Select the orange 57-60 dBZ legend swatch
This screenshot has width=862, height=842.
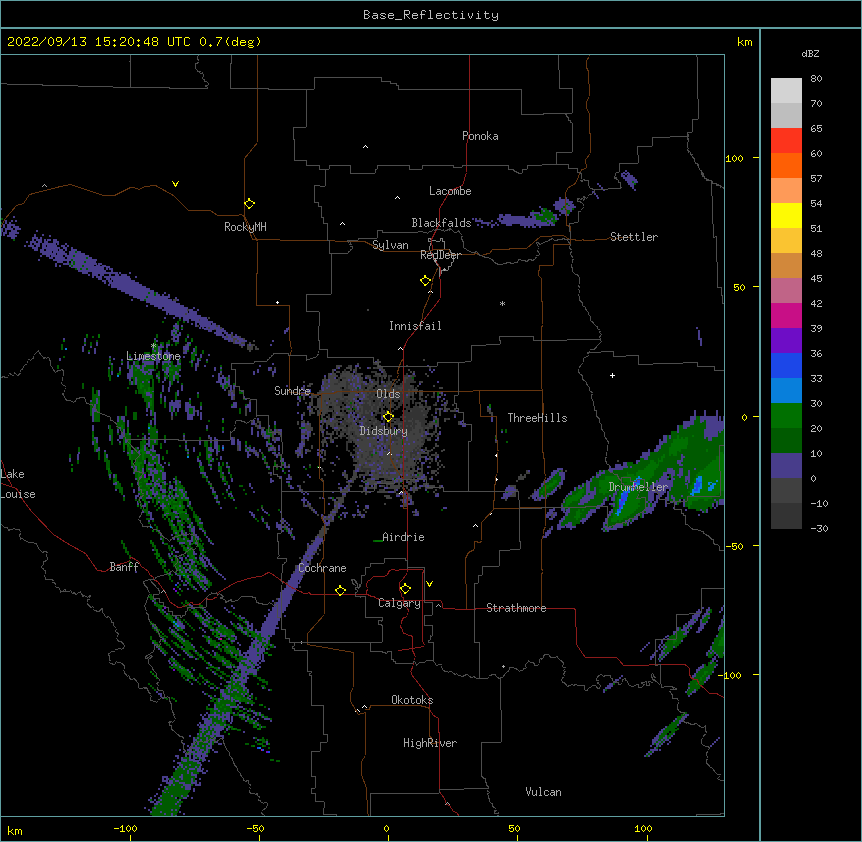tap(786, 165)
